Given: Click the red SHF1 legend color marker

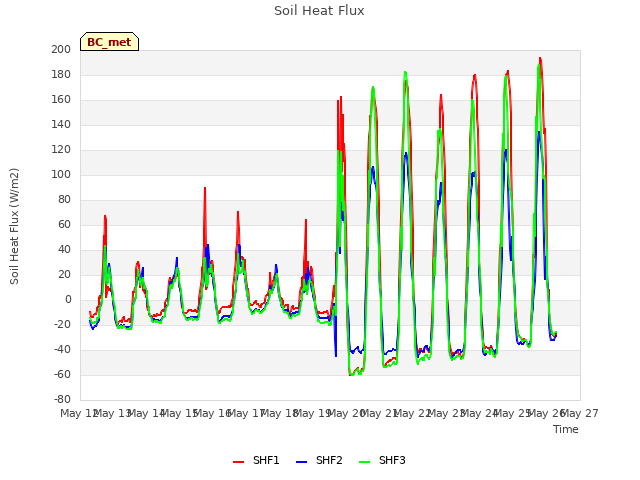Looking at the screenshot, I should point(238,462).
